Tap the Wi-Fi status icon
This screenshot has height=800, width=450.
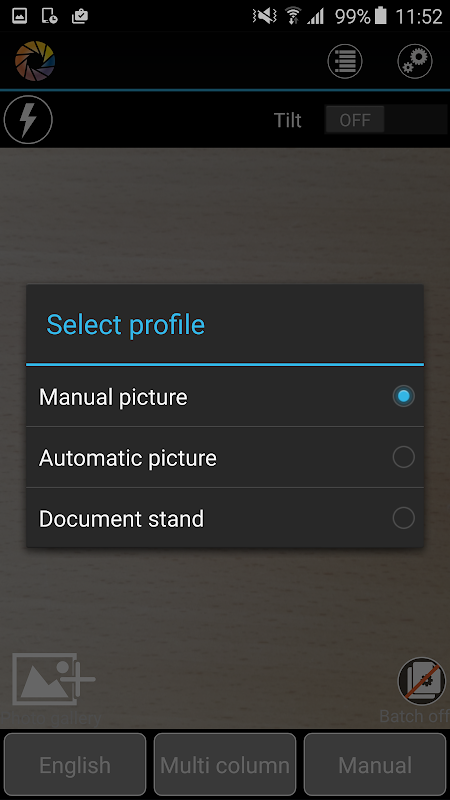pos(293,16)
